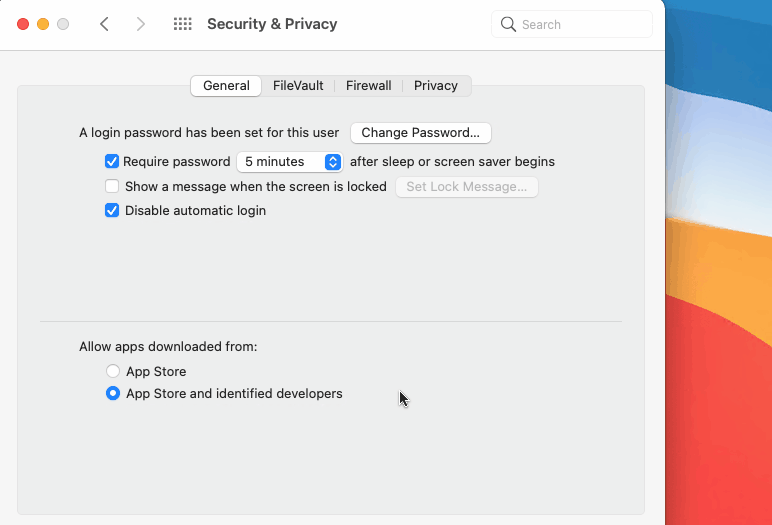Select the App Store radio option
The image size is (772, 525).
point(113,371)
